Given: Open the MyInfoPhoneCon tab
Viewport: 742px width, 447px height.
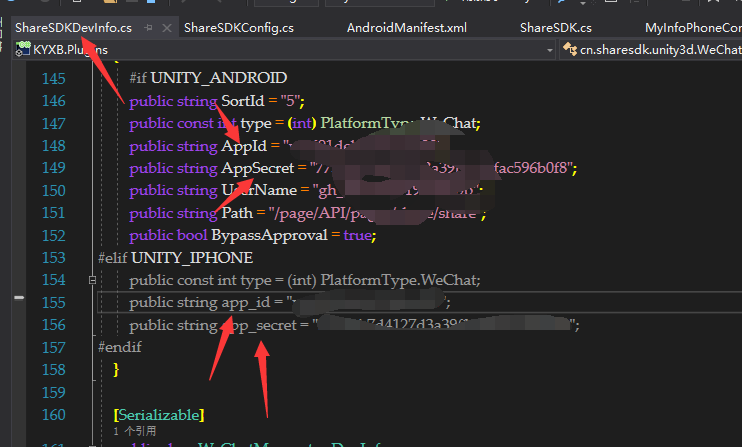Looking at the screenshot, I should click(x=693, y=28).
